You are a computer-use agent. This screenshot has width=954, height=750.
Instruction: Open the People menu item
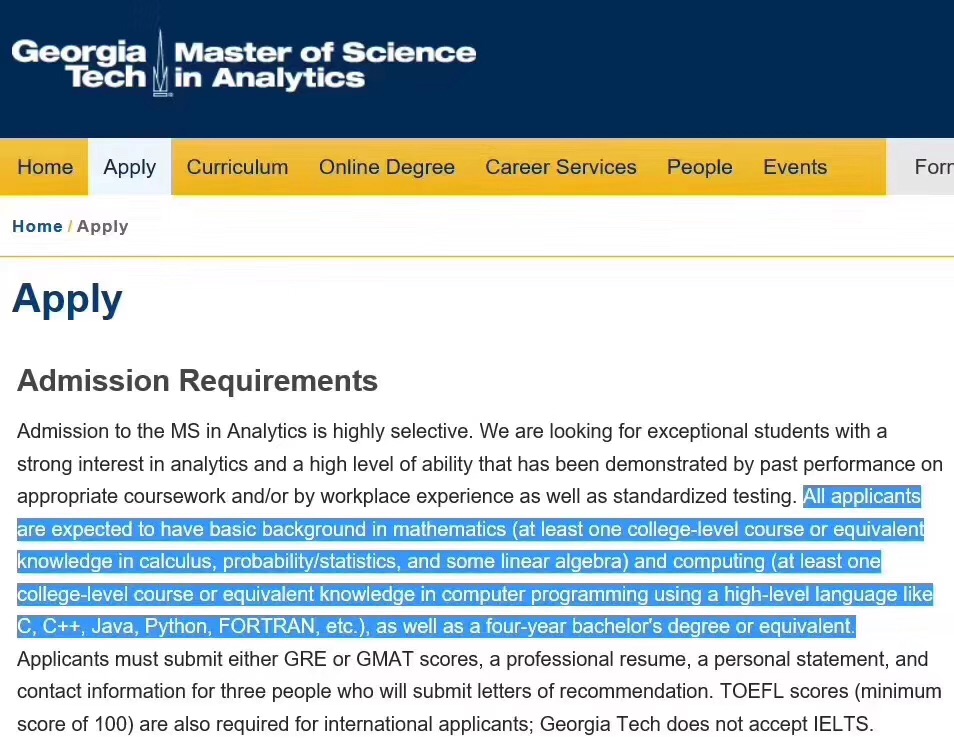(700, 167)
